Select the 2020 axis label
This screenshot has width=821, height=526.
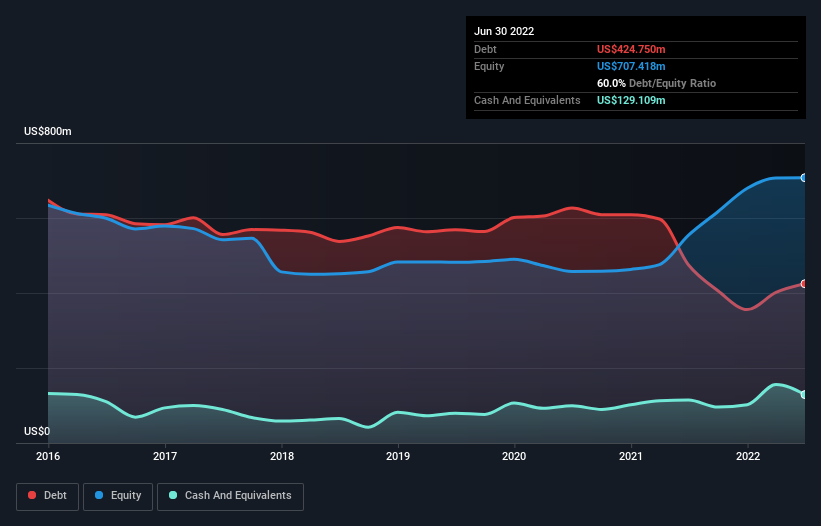tap(514, 456)
